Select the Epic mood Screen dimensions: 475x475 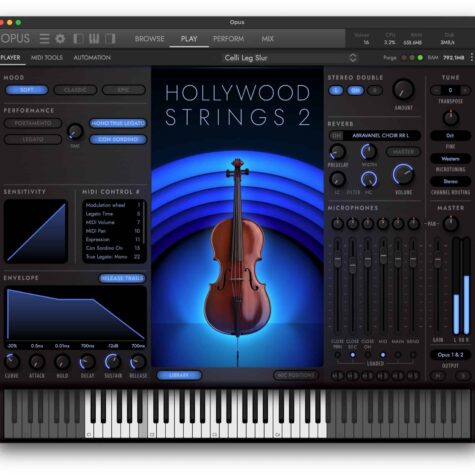coord(124,90)
